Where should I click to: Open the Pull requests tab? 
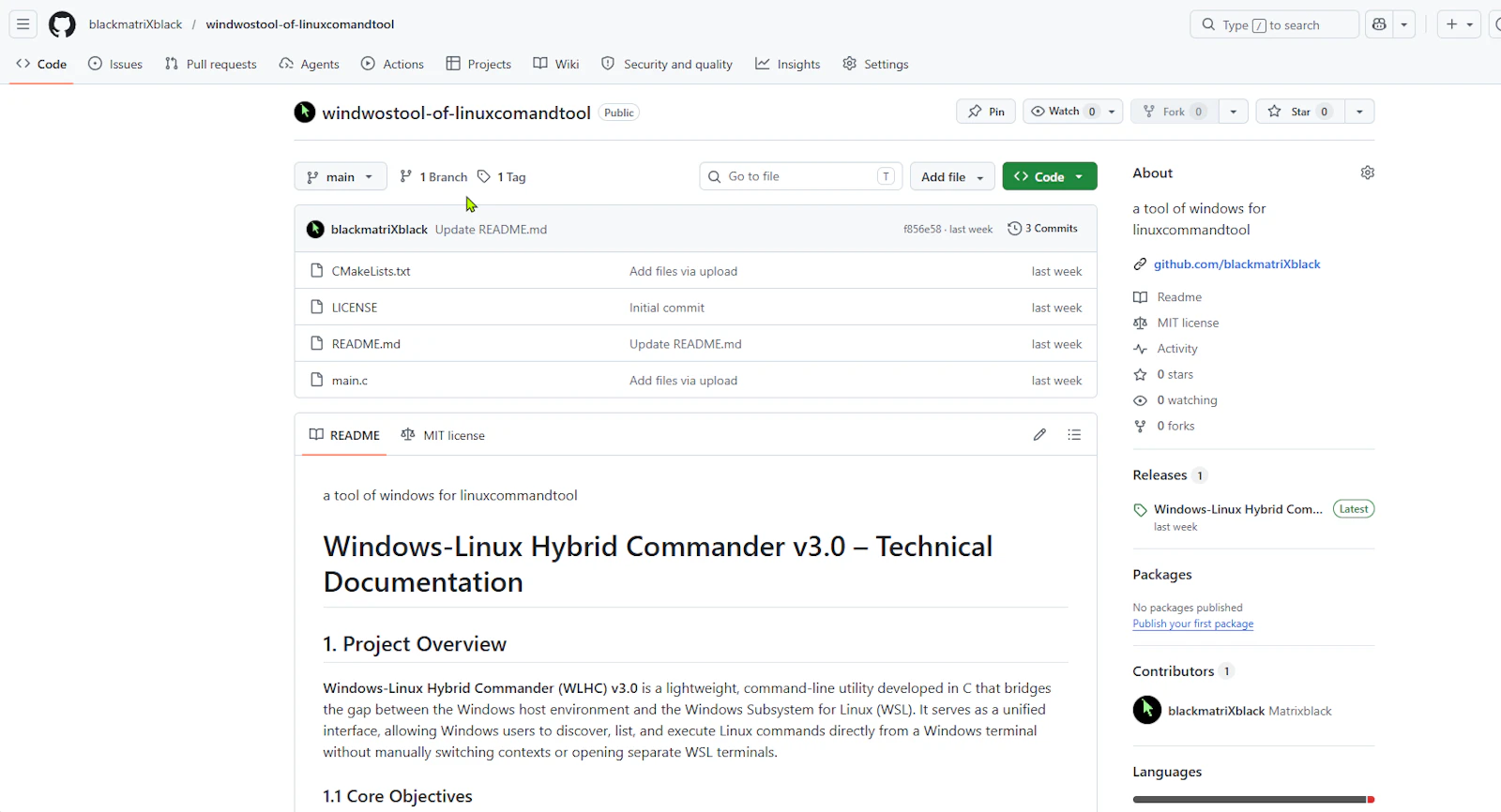[x=210, y=64]
